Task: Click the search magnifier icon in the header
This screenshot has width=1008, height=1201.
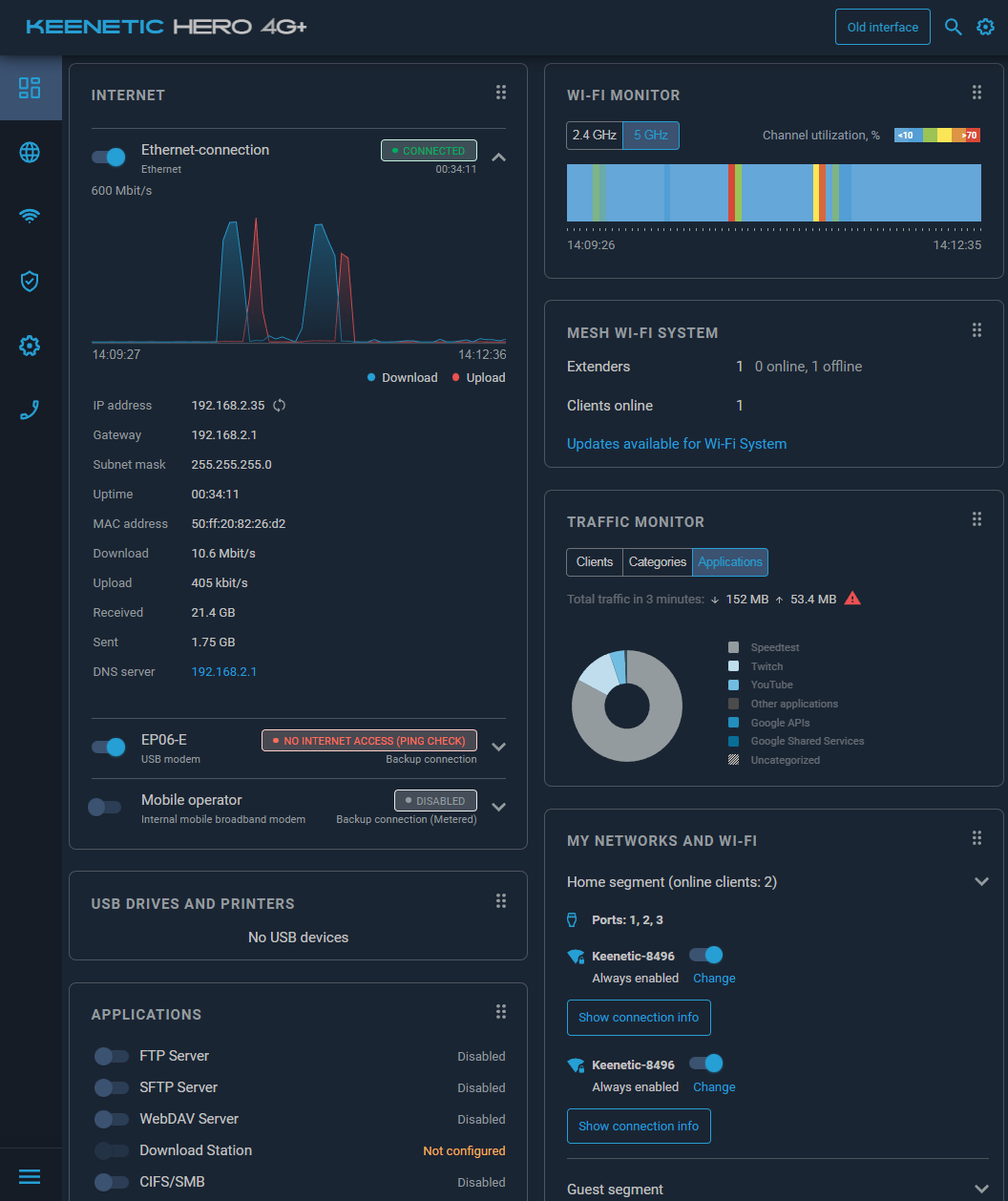Action: point(953,27)
